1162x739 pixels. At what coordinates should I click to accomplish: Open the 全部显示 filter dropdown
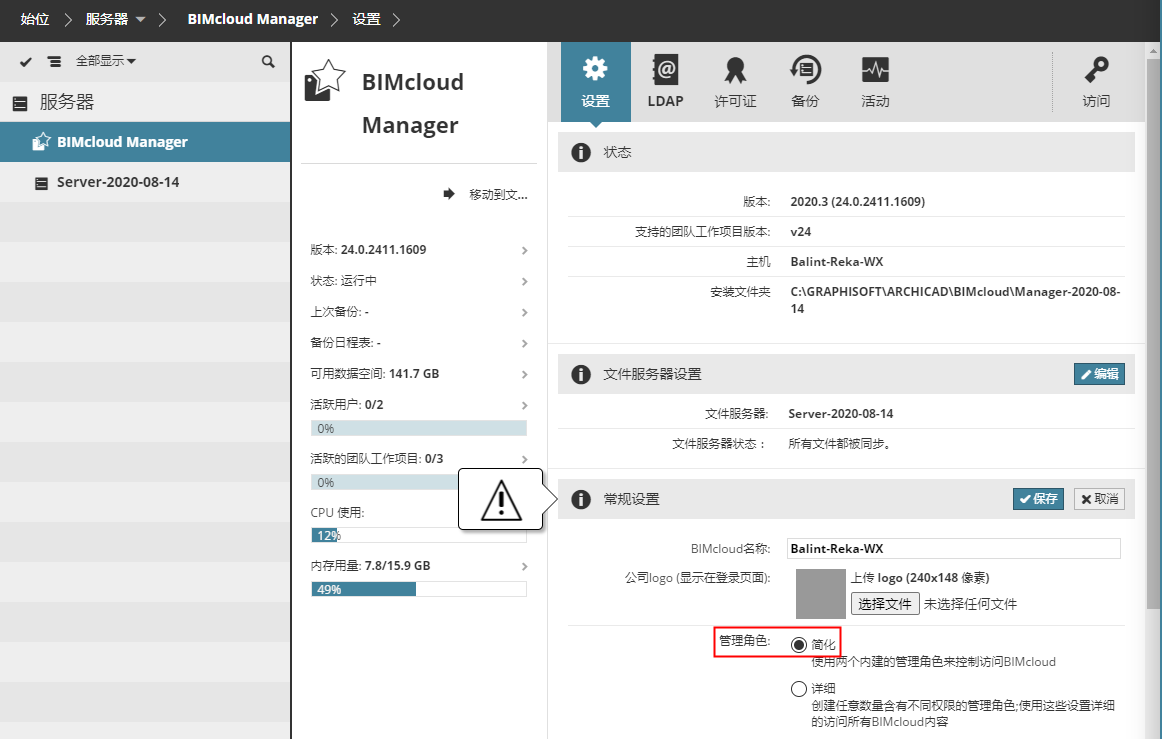click(x=105, y=61)
